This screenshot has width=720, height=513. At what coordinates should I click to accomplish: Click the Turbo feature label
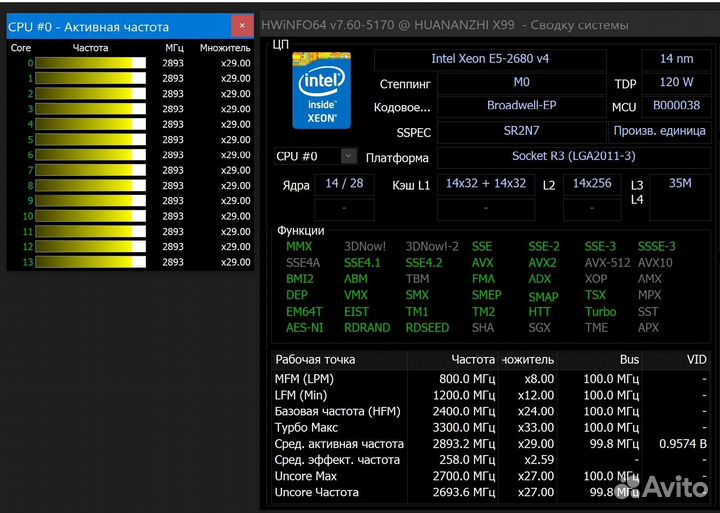(x=601, y=312)
